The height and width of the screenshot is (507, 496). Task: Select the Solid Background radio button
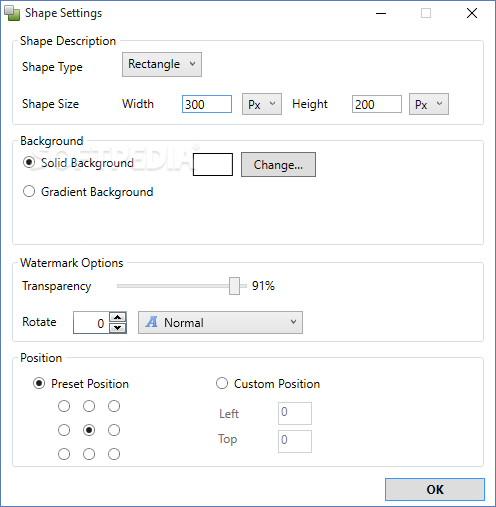[x=29, y=163]
